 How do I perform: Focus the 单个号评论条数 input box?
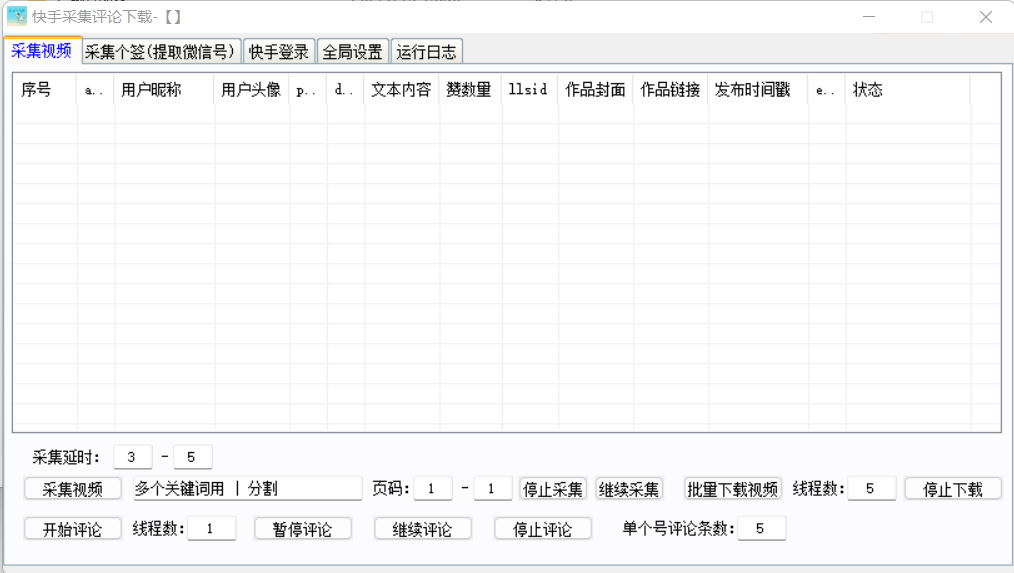(761, 528)
